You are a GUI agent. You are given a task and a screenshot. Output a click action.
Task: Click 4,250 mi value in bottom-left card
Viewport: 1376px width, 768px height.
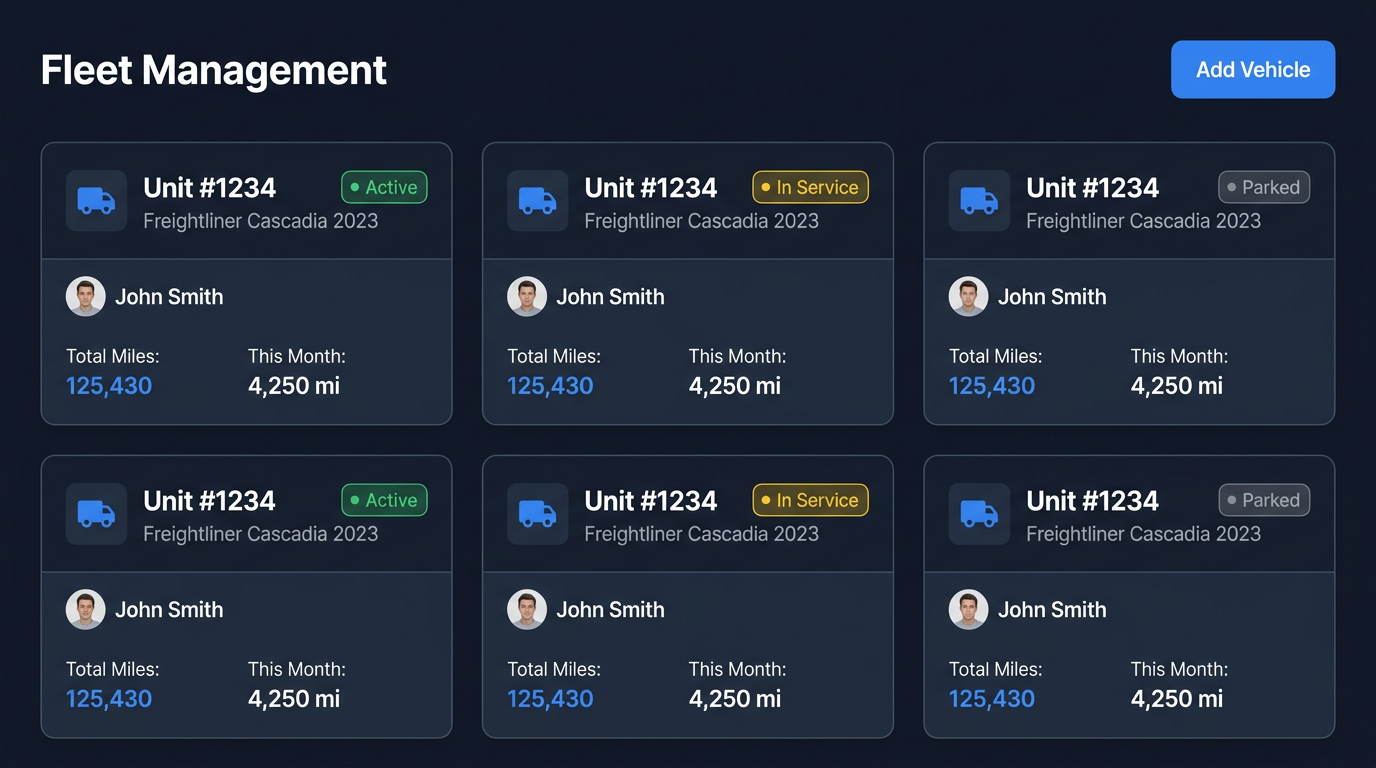pyautogui.click(x=294, y=699)
